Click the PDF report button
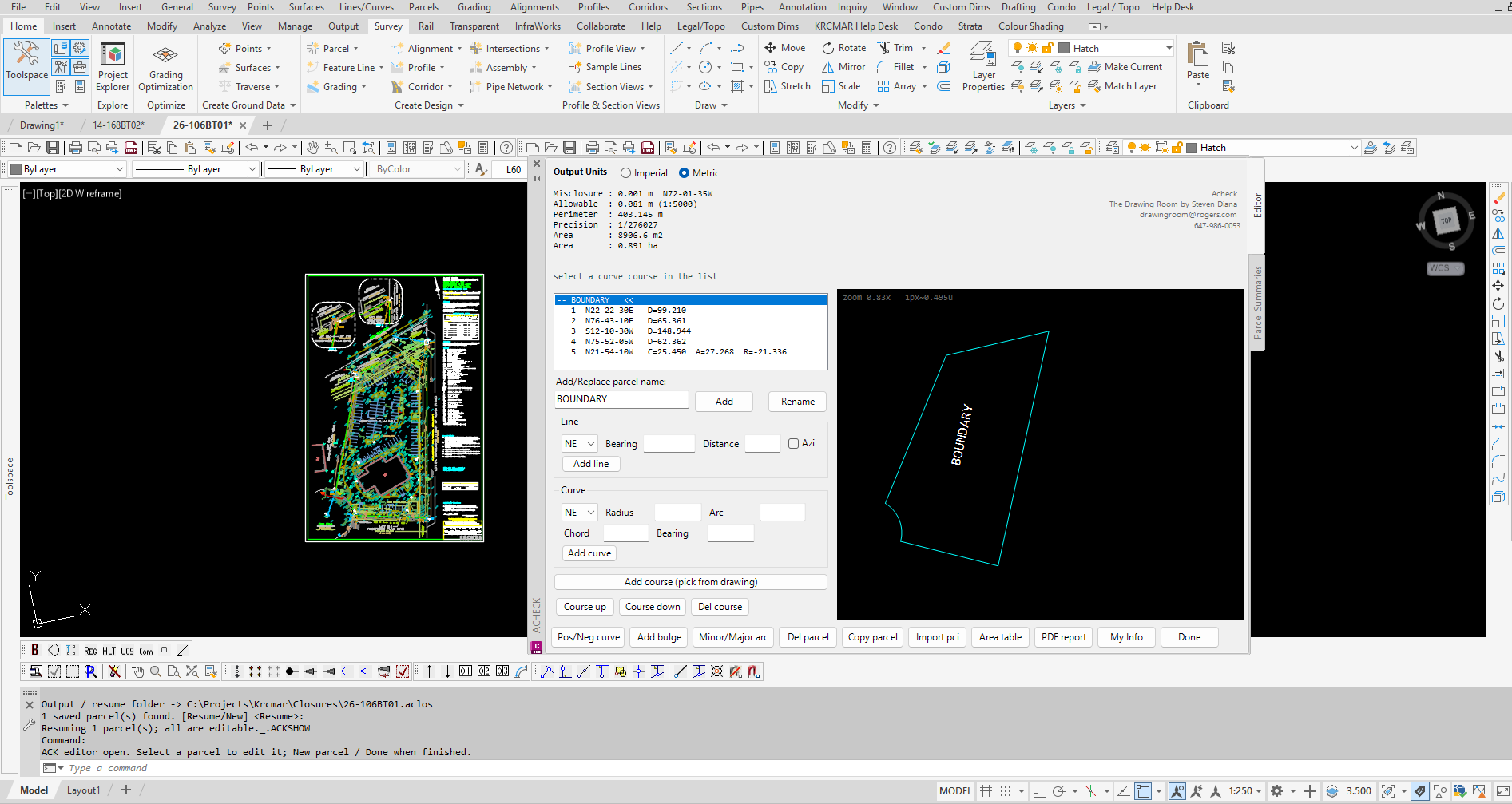Viewport: 1512px width, 804px height. [x=1064, y=637]
